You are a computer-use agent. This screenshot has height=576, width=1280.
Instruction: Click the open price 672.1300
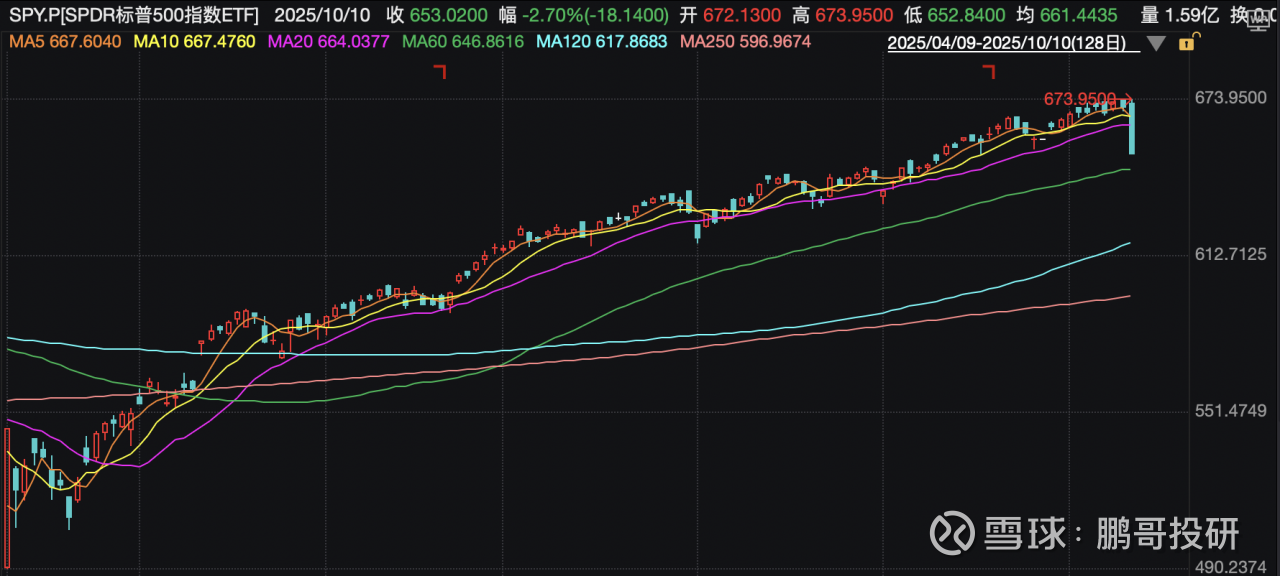(x=741, y=16)
